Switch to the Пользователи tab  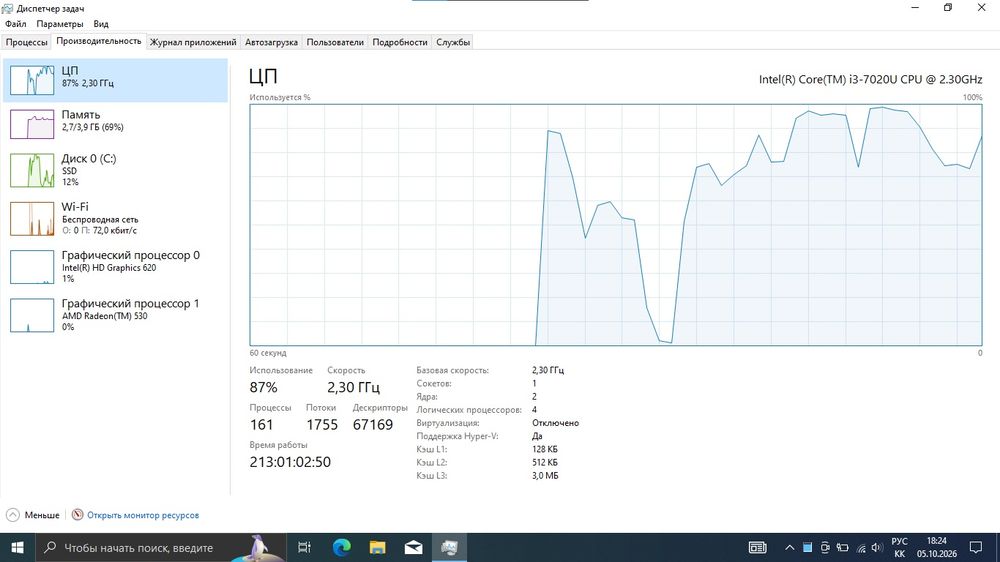335,42
